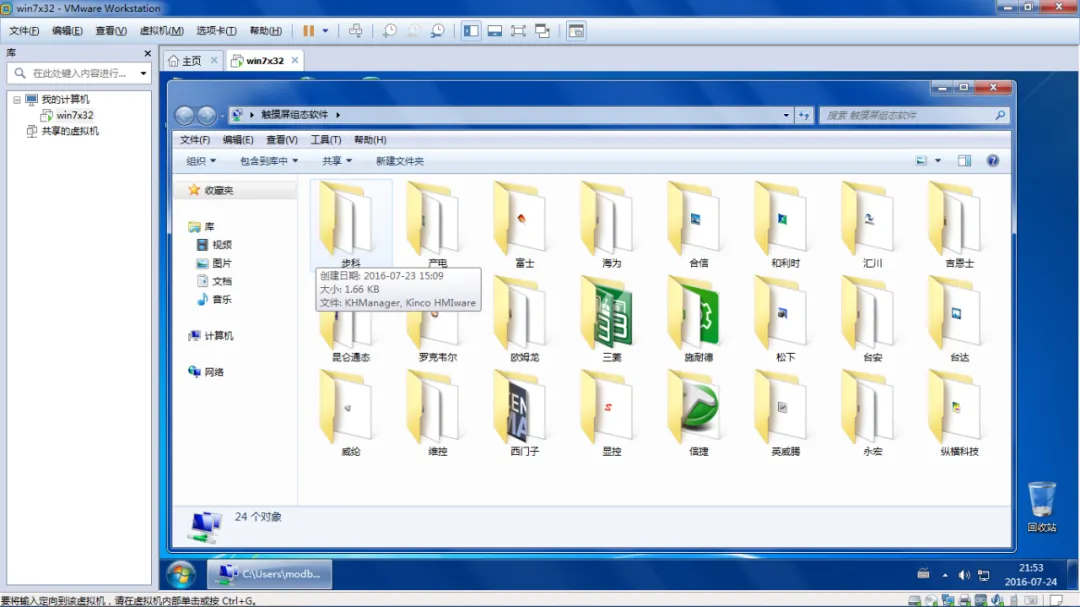Open the 永宏 folder

pyautogui.click(x=872, y=411)
